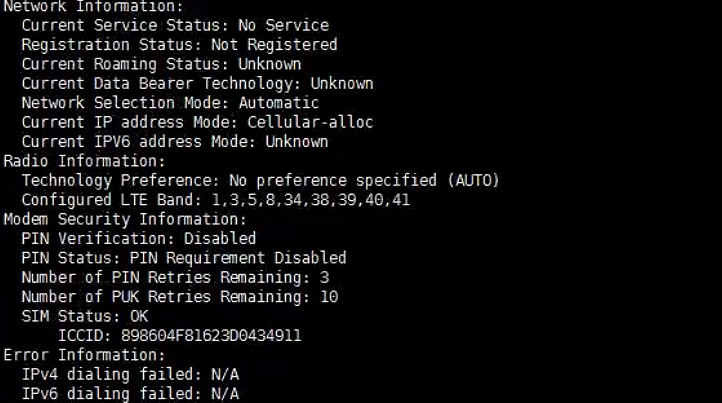Viewport: 722px width, 403px height.
Task: Click the "Network Selection Mode: Automatic" line
Action: pos(170,103)
